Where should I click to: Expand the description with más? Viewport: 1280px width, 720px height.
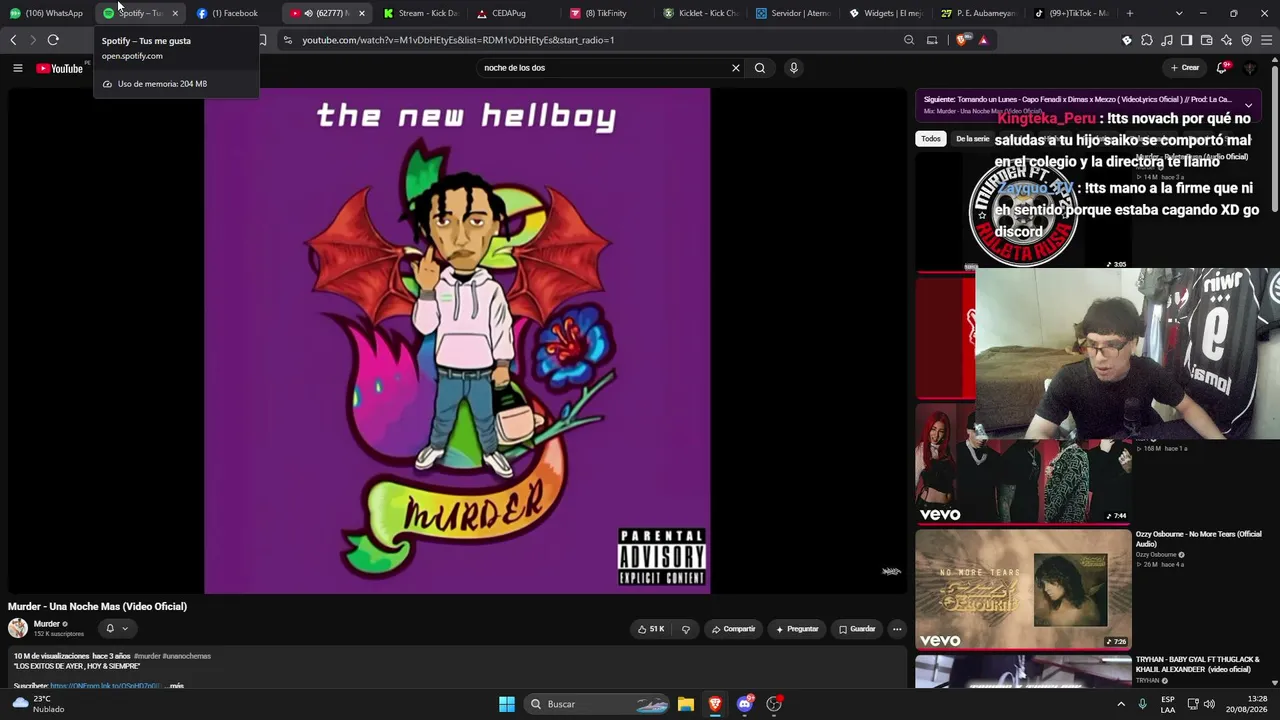pyautogui.click(x=177, y=686)
